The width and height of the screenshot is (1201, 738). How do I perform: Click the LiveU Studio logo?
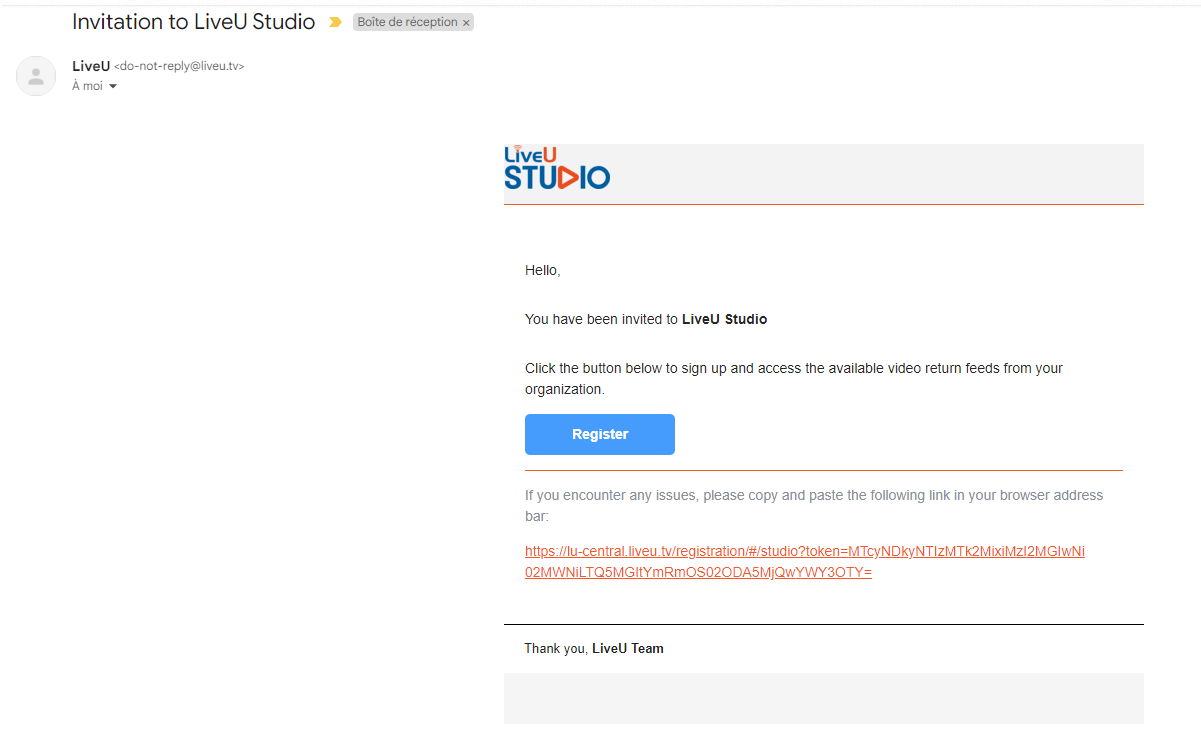tap(557, 168)
